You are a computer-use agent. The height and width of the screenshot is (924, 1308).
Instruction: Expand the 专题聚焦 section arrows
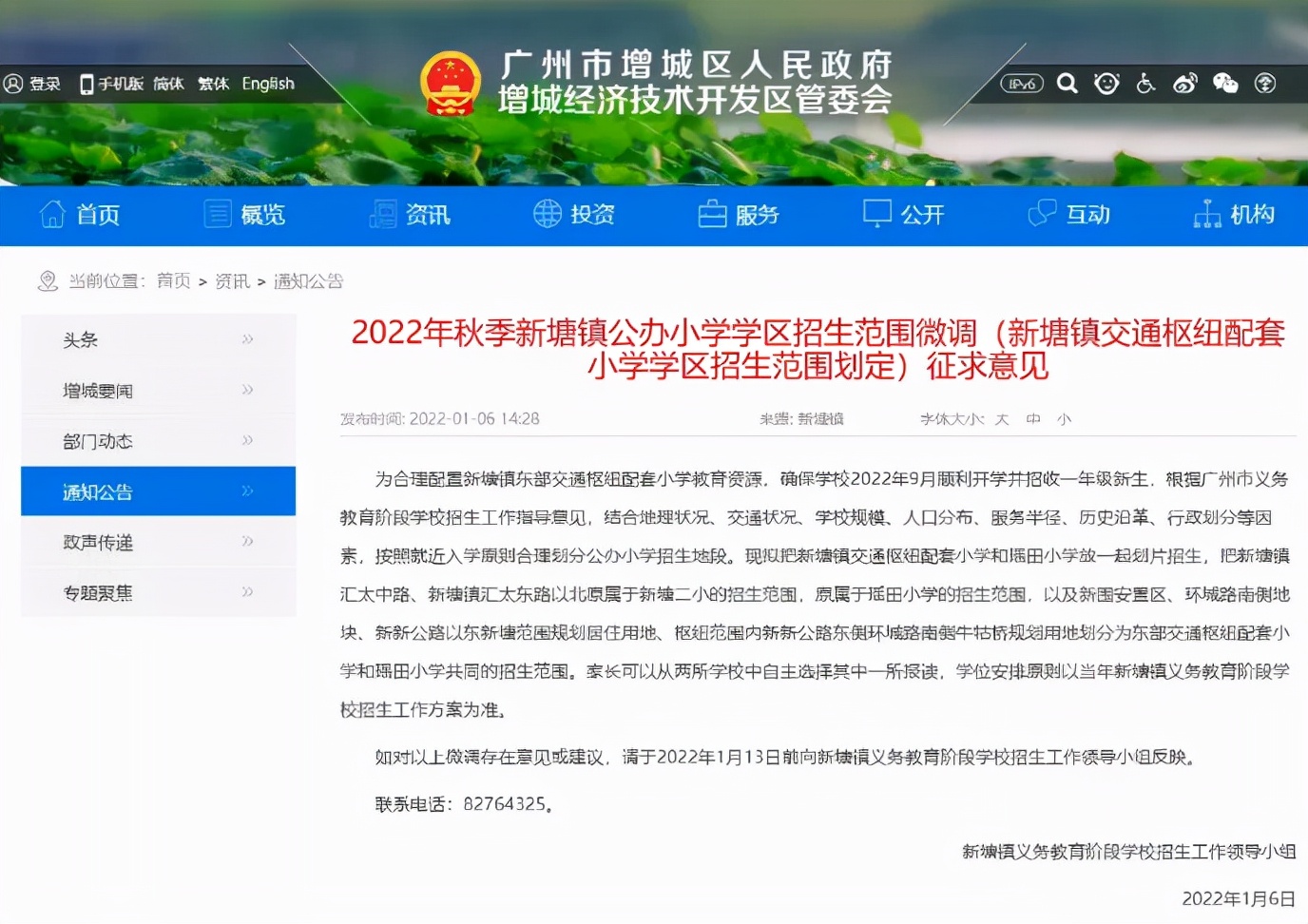[x=246, y=591]
